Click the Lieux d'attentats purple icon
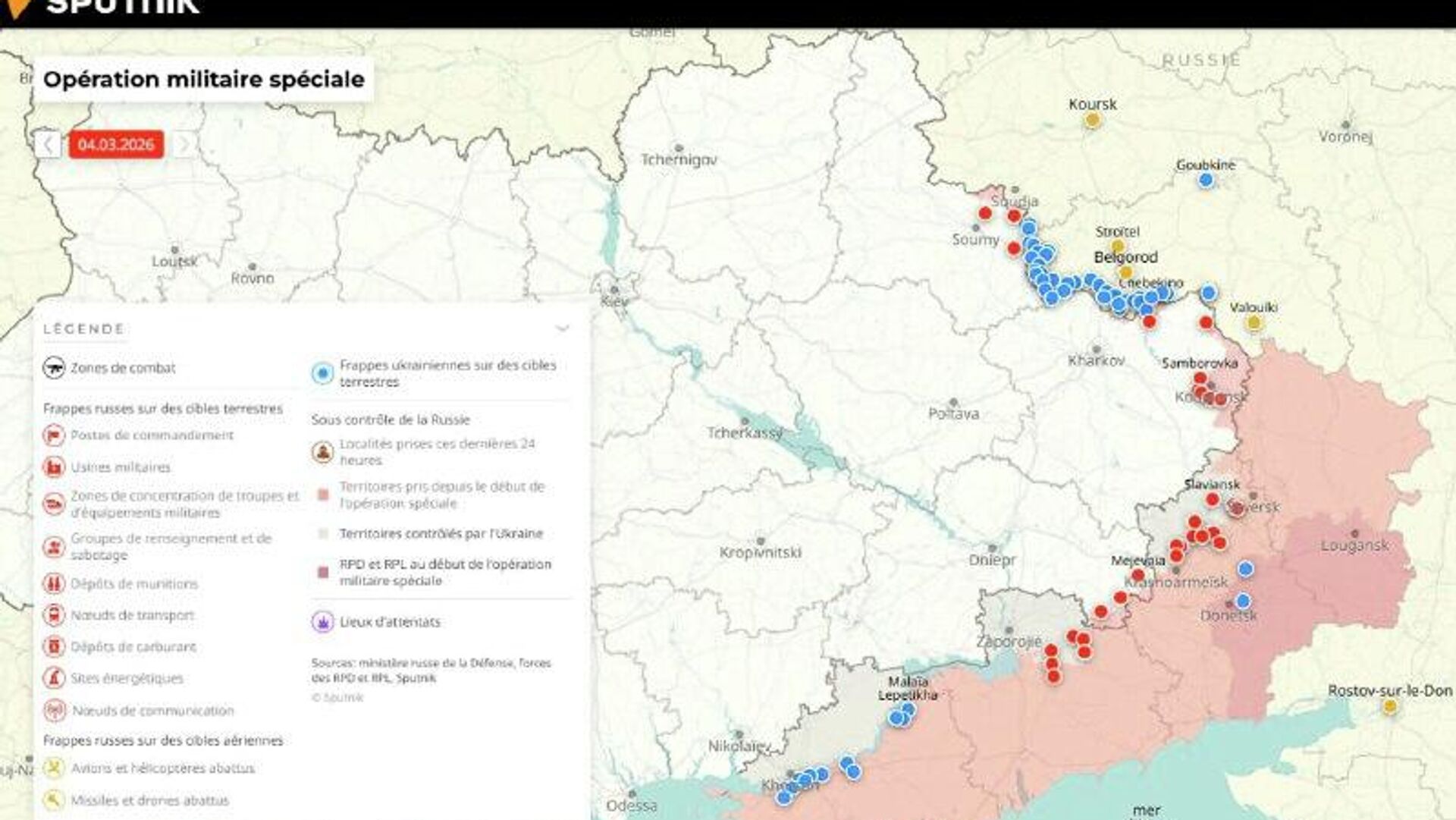This screenshot has height=820, width=1456. tap(323, 622)
